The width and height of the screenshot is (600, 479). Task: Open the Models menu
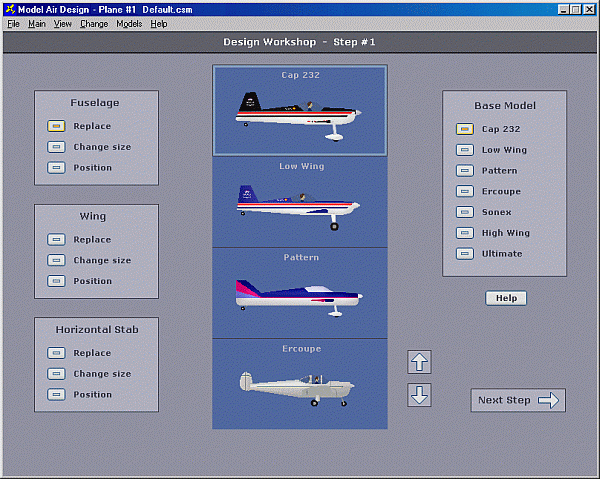tap(129, 24)
